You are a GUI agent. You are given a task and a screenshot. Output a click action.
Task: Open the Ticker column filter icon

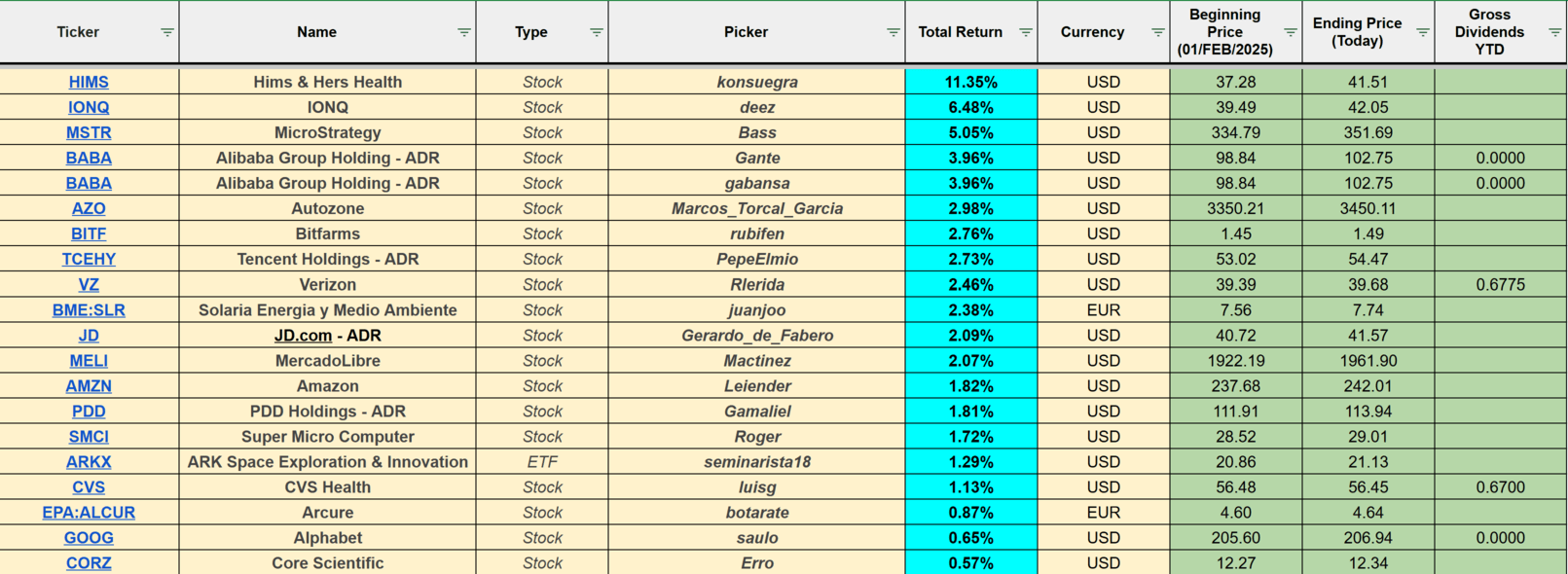tap(167, 32)
